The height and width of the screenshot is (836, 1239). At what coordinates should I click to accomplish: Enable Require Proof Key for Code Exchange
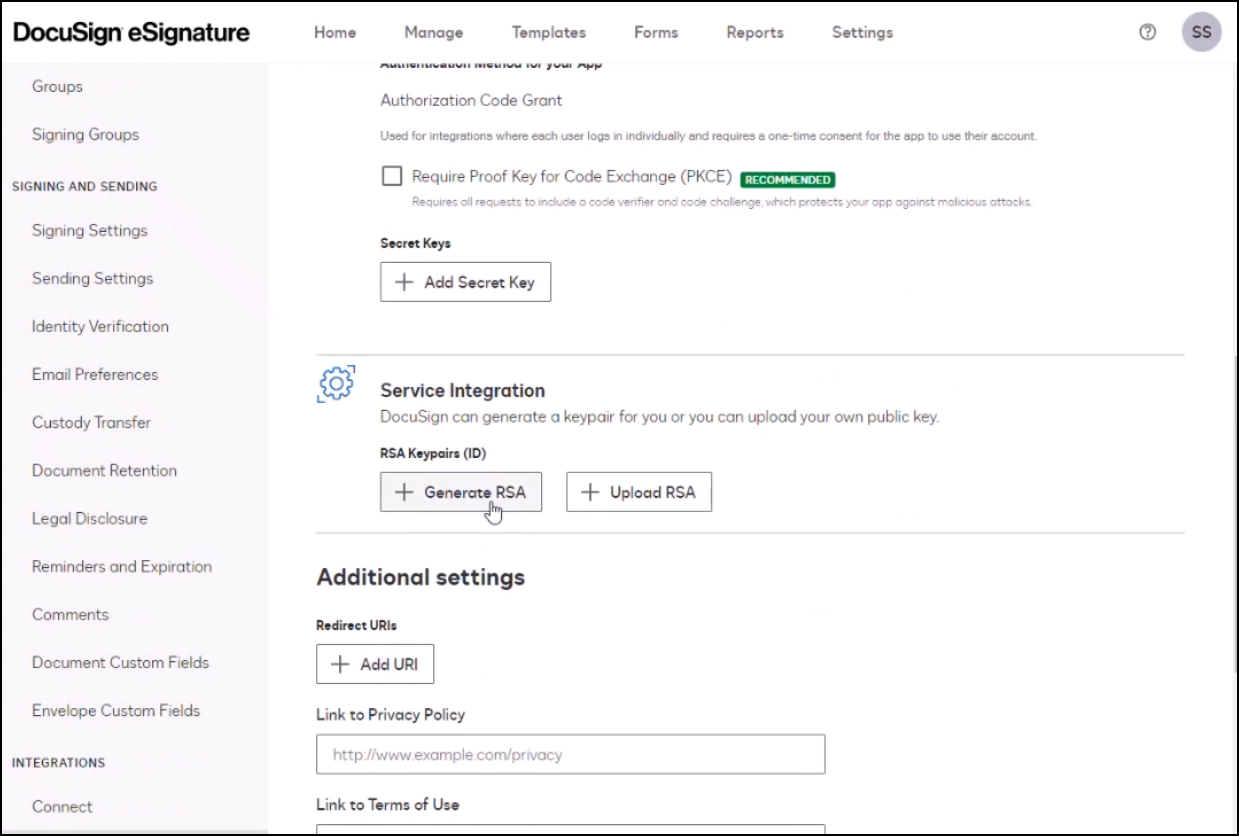tap(392, 177)
